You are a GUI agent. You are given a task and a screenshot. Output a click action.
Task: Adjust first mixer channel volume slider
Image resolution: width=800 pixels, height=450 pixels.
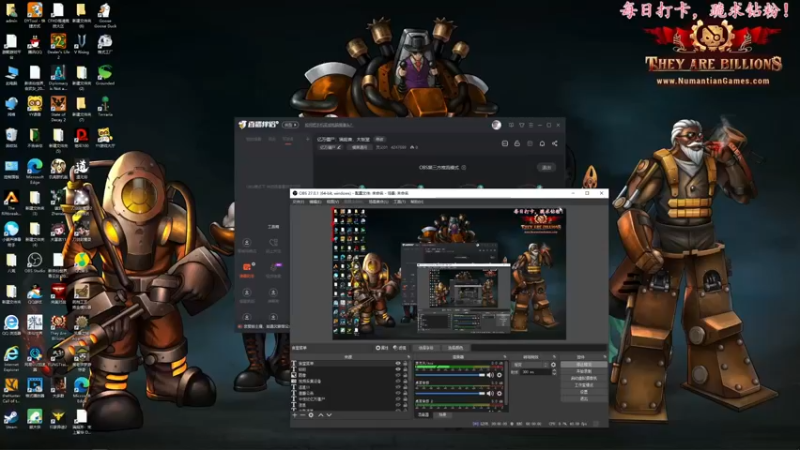click(450, 375)
